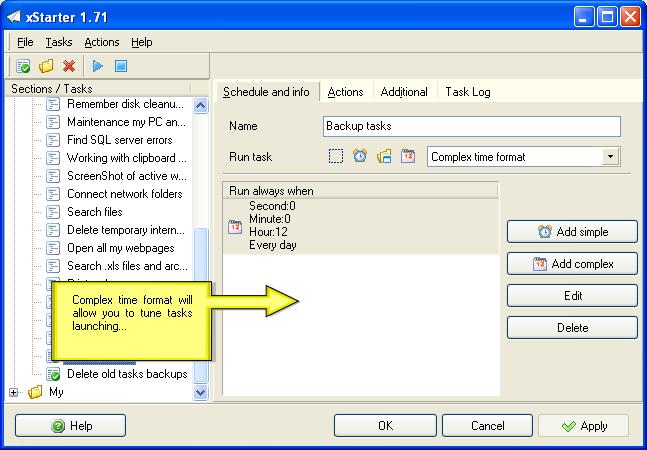The height and width of the screenshot is (450, 647).
Task: Select the Connect network folders task
Action: 125,194
